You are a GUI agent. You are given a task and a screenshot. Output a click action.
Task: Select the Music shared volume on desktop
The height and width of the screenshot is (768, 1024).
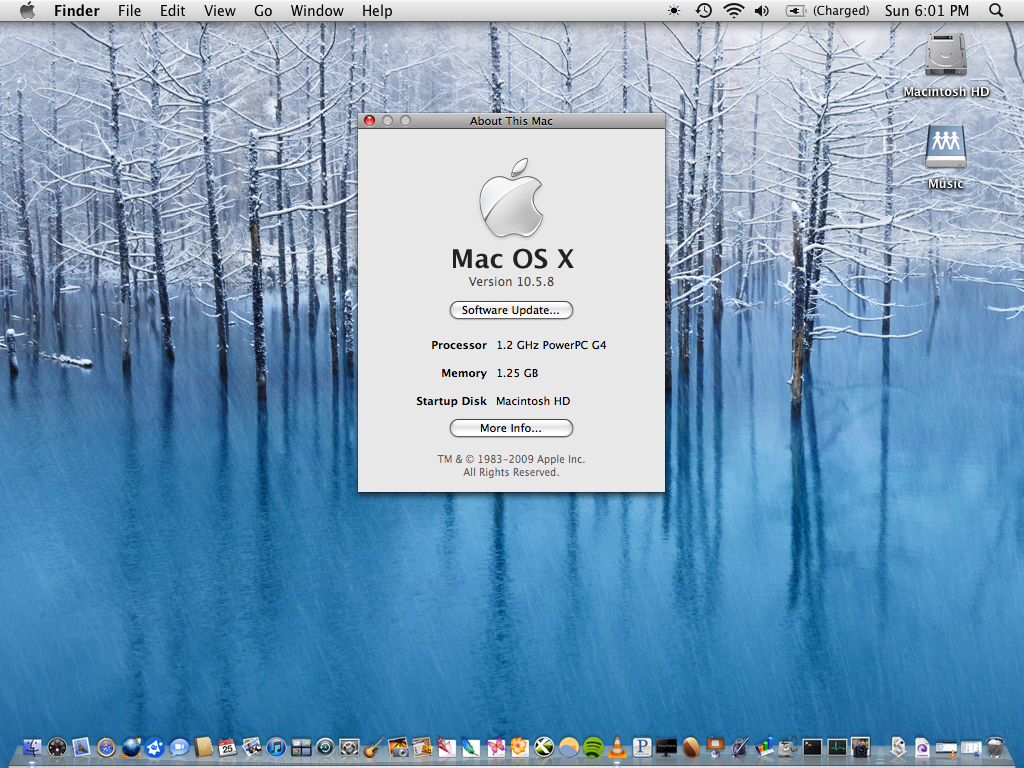(x=945, y=148)
